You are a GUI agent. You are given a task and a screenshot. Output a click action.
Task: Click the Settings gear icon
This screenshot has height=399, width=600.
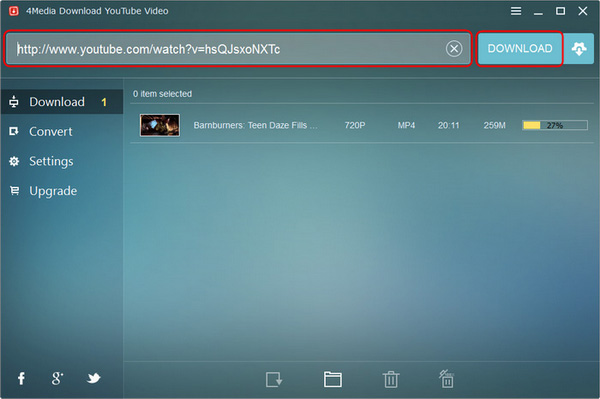(14, 161)
